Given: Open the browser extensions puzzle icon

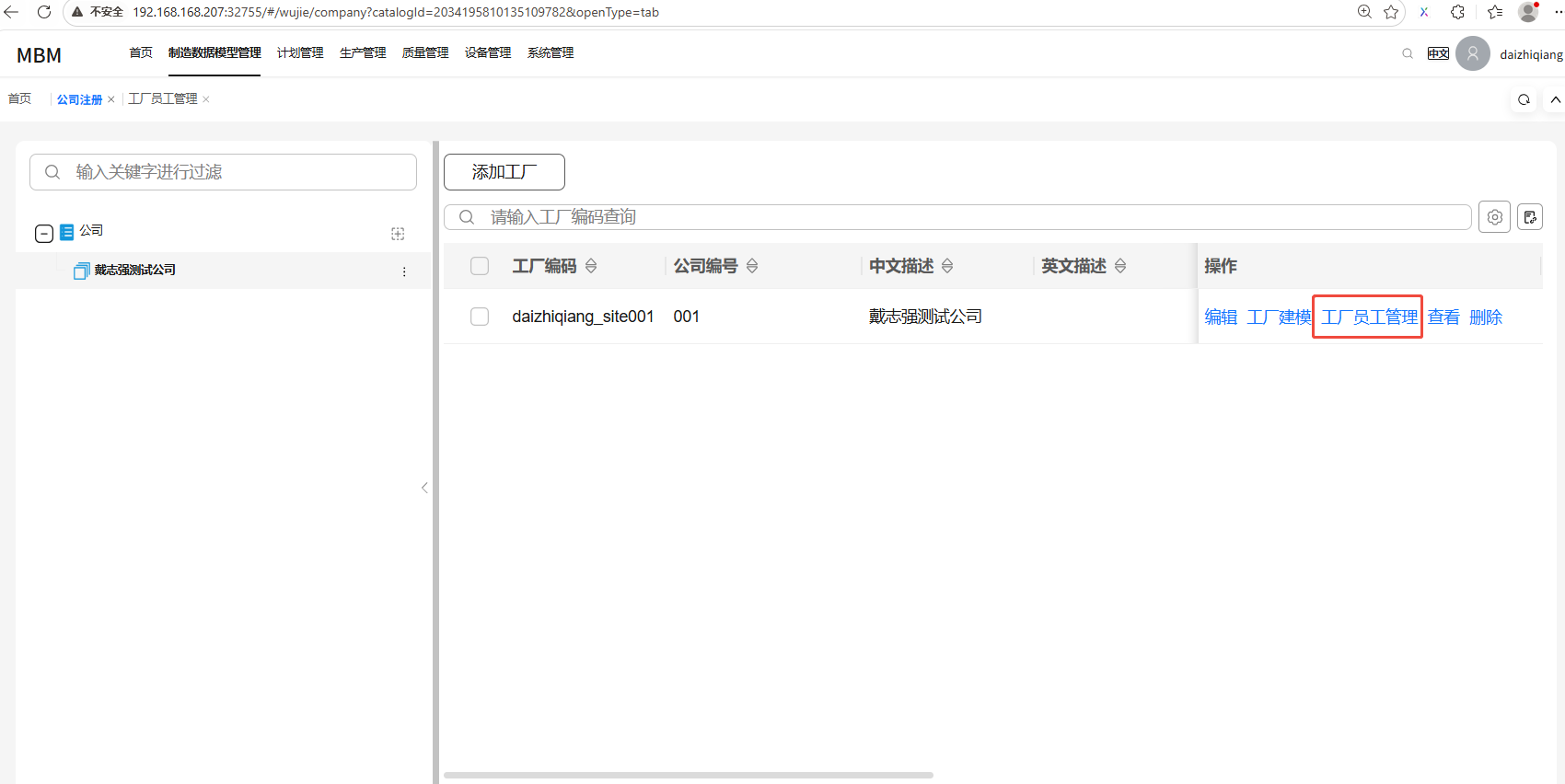Looking at the screenshot, I should coord(1457,12).
